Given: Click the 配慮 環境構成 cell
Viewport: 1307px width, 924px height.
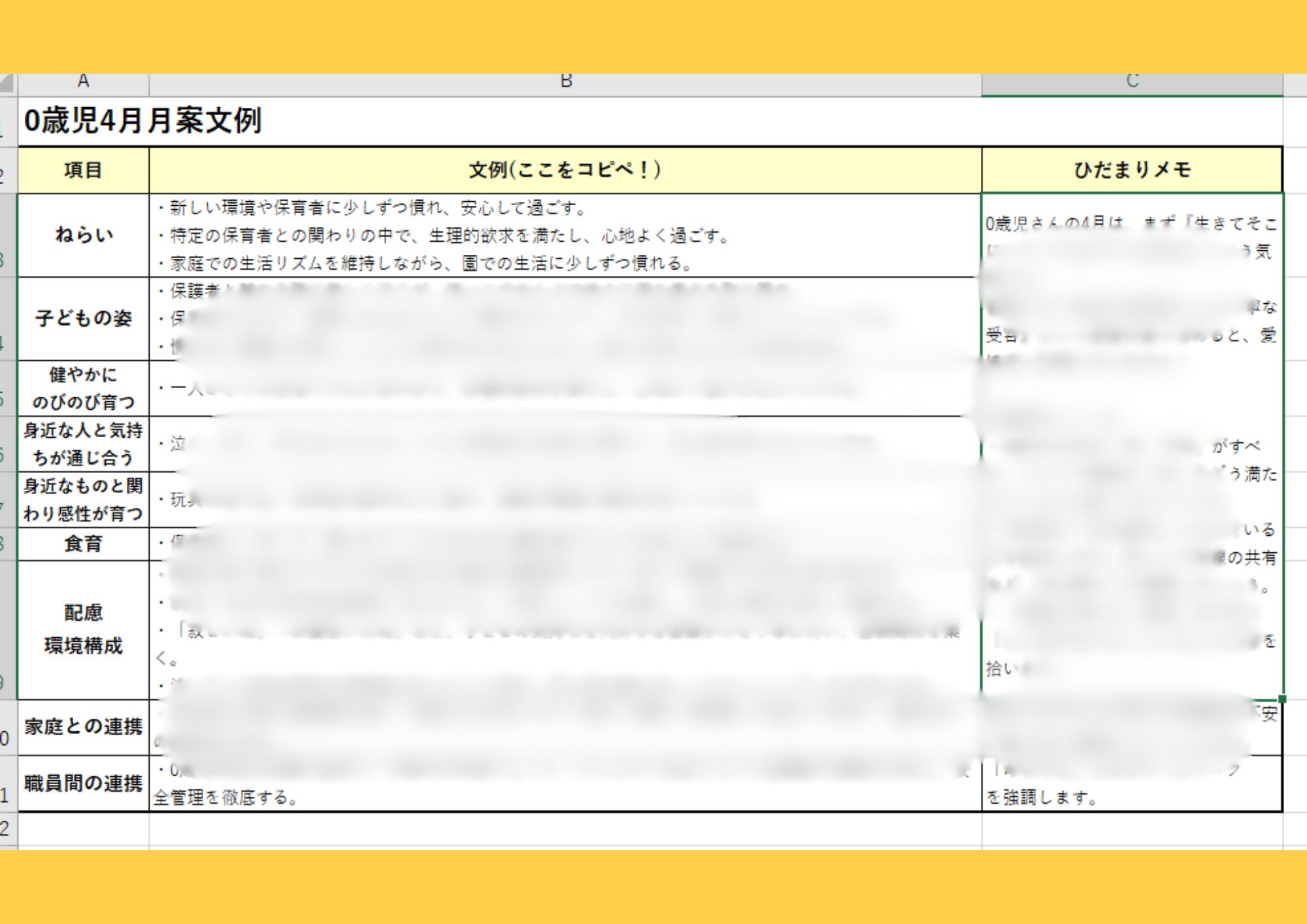Looking at the screenshot, I should click(x=83, y=630).
